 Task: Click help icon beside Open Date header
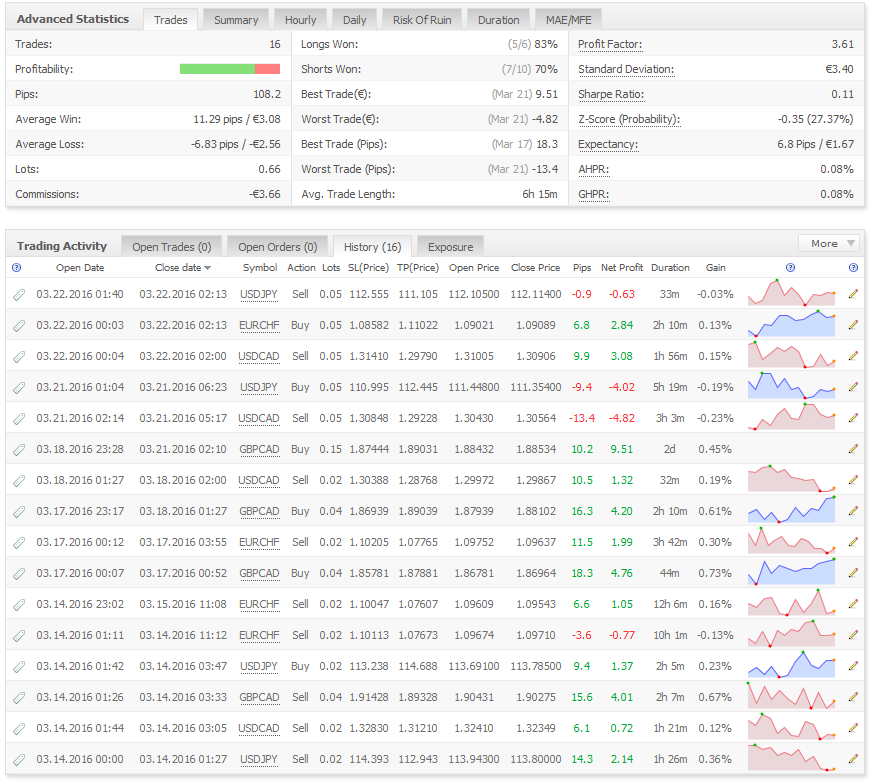point(17,268)
